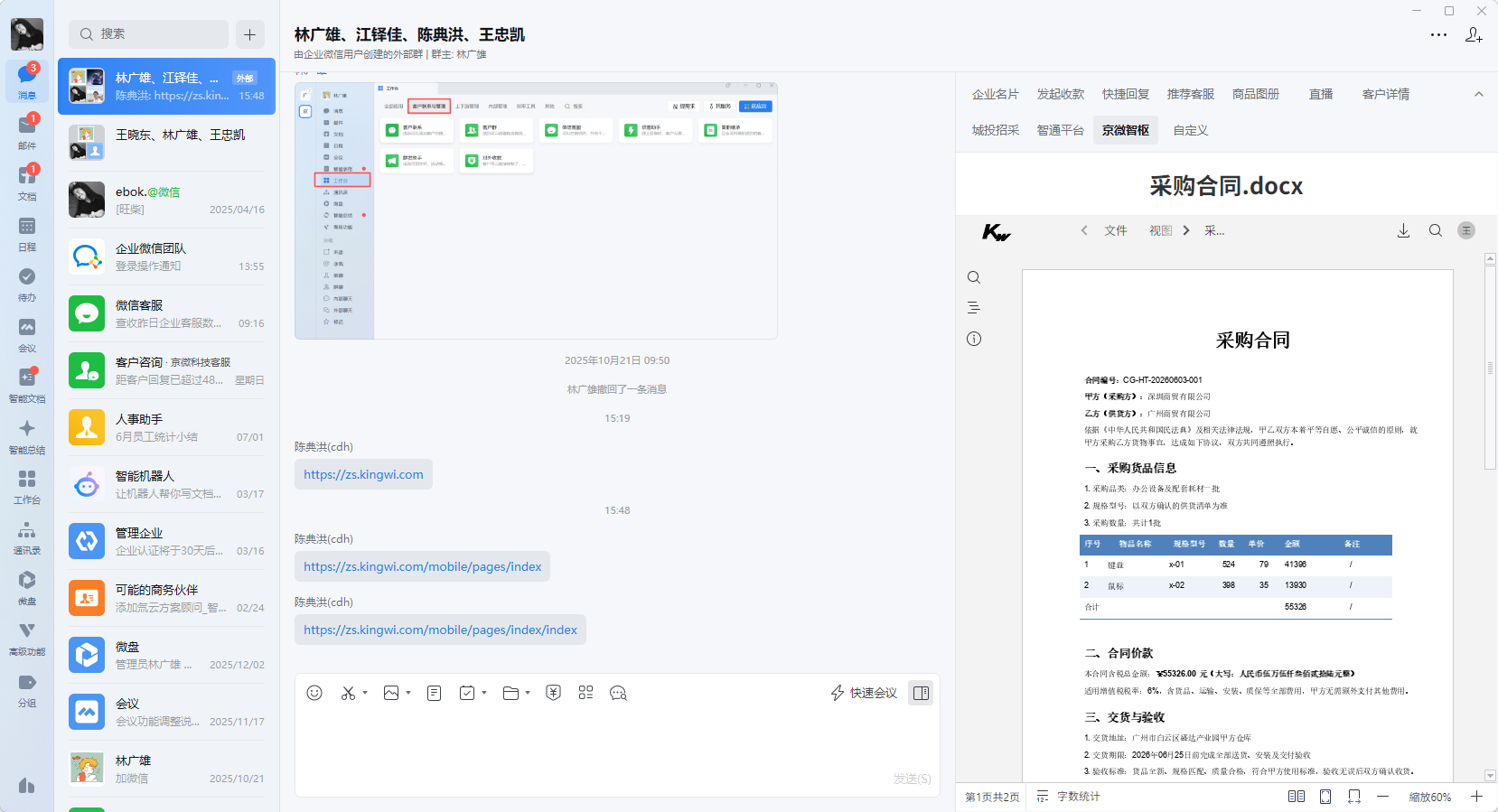Toggle the fit-width view icon

[x=1354, y=797]
